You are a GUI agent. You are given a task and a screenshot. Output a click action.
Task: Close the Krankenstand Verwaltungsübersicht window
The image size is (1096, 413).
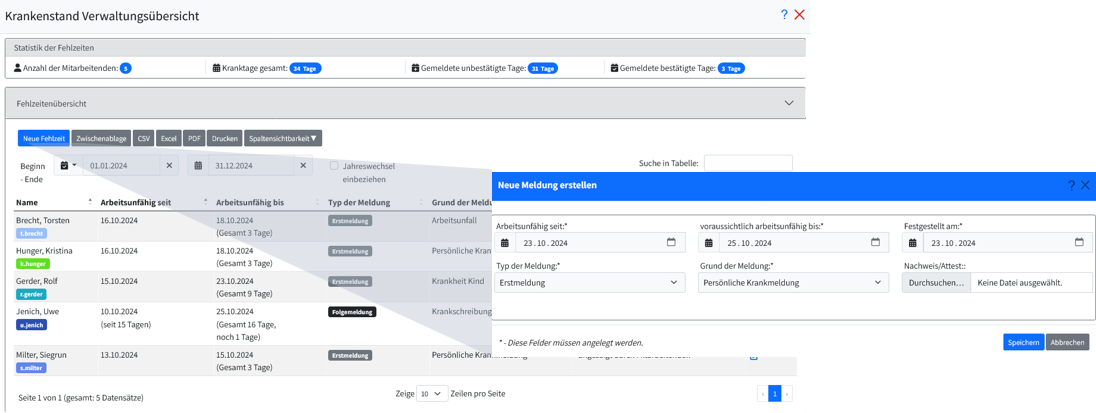[x=800, y=15]
